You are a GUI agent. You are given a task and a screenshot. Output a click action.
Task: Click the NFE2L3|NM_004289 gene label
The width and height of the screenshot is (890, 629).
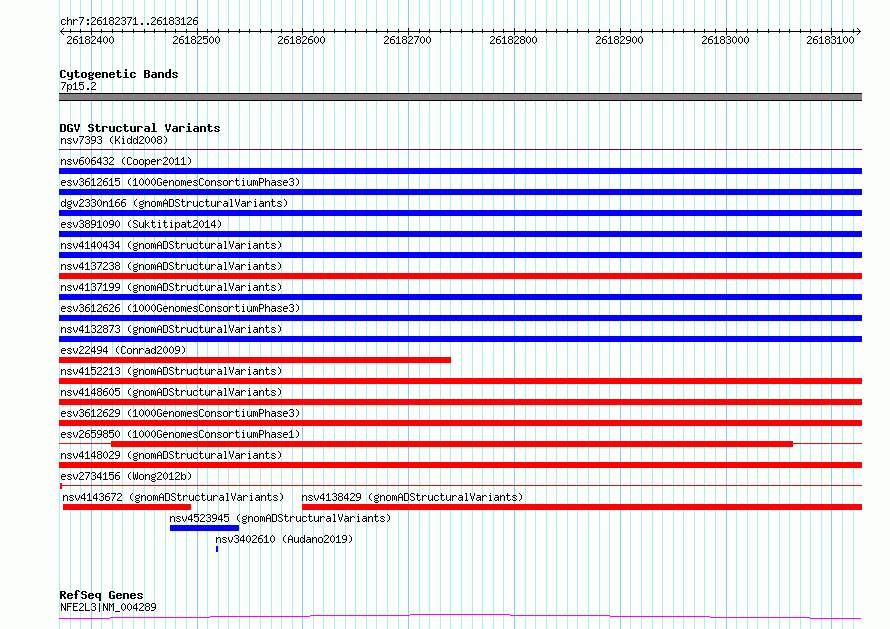pyautogui.click(x=108, y=607)
